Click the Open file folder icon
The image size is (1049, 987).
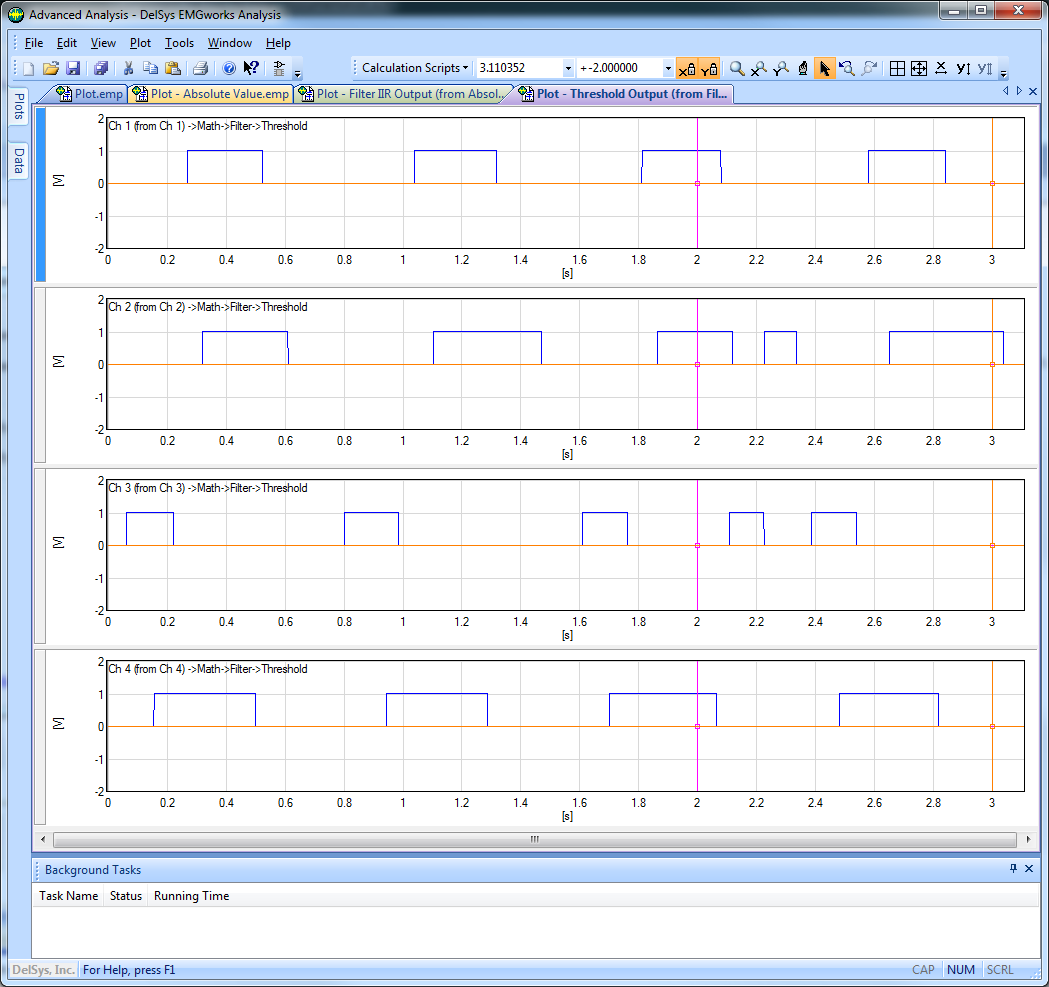(50, 69)
